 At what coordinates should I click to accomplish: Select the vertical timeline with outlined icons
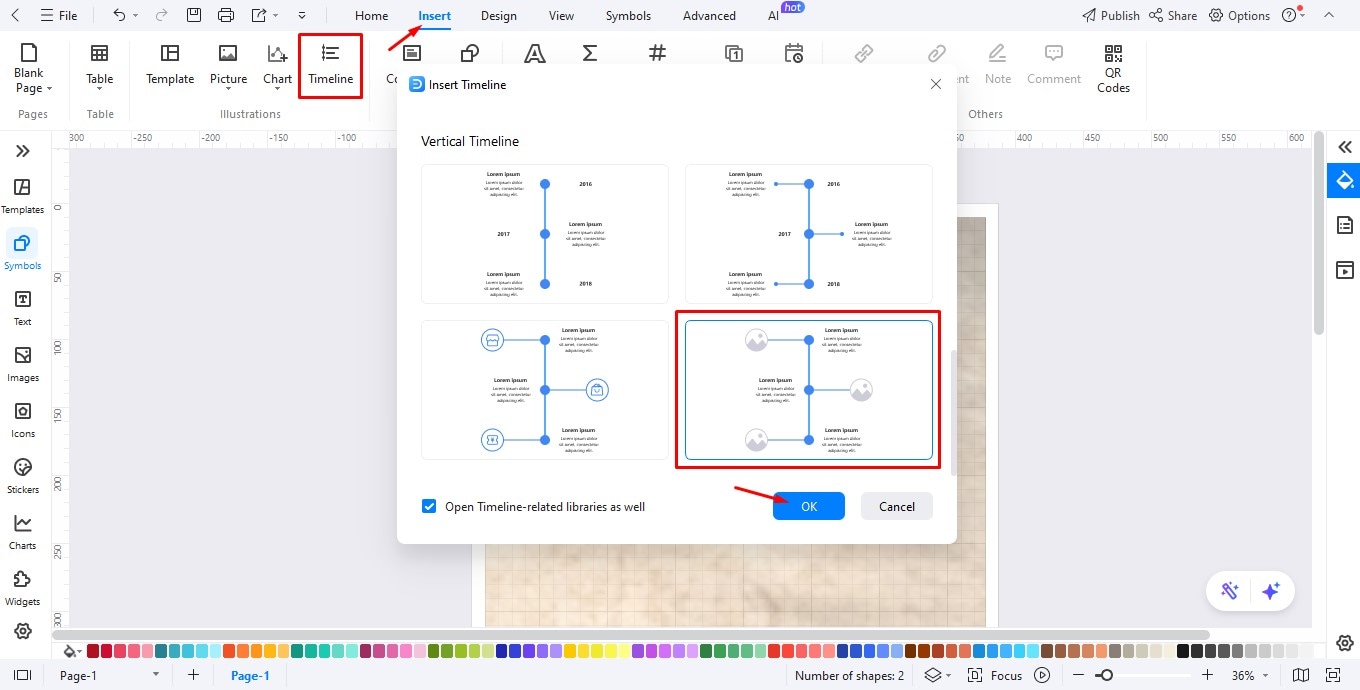545,390
